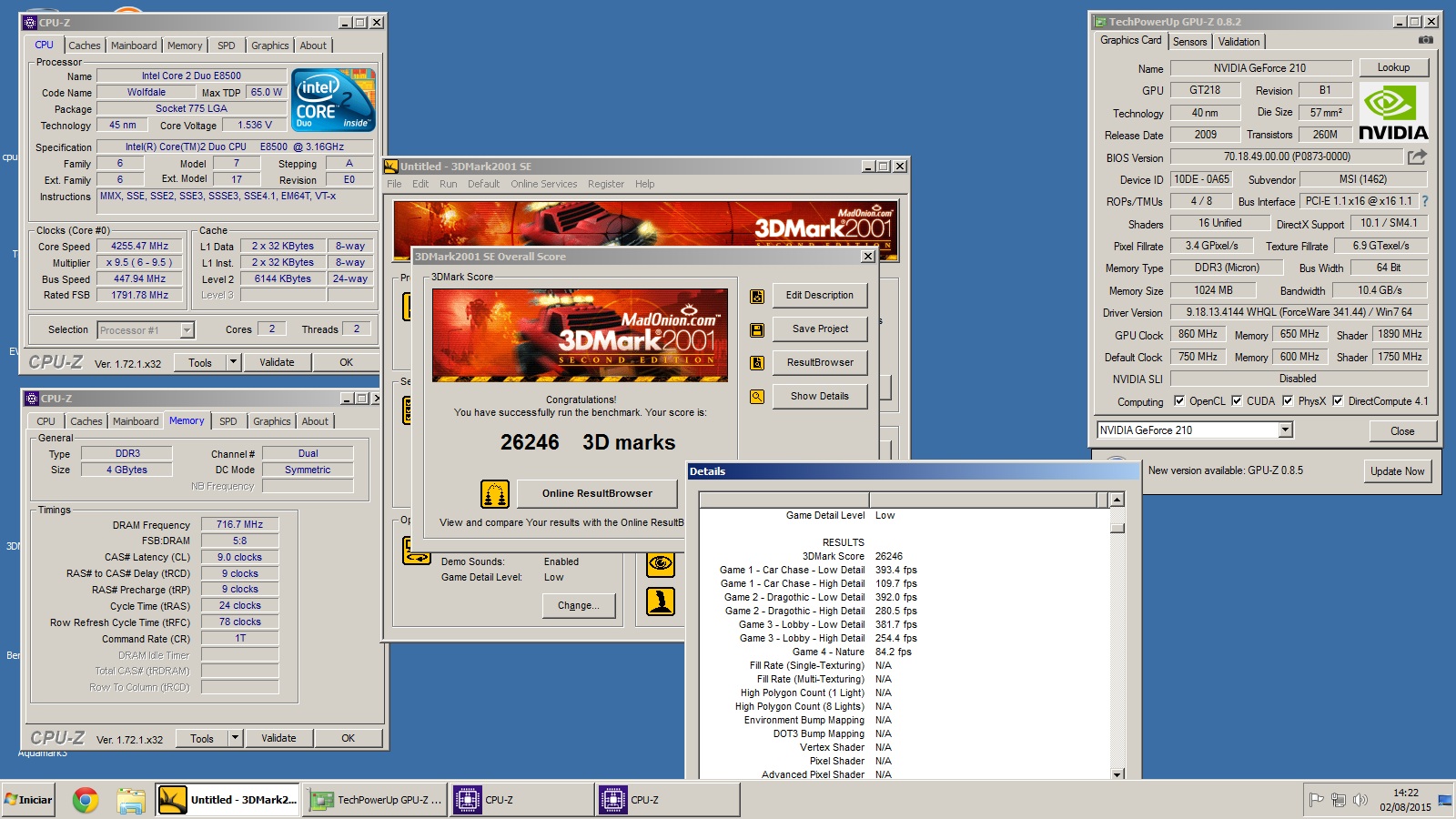Open the Help menu in 3DMark2001
This screenshot has width=1456, height=819.
[644, 184]
